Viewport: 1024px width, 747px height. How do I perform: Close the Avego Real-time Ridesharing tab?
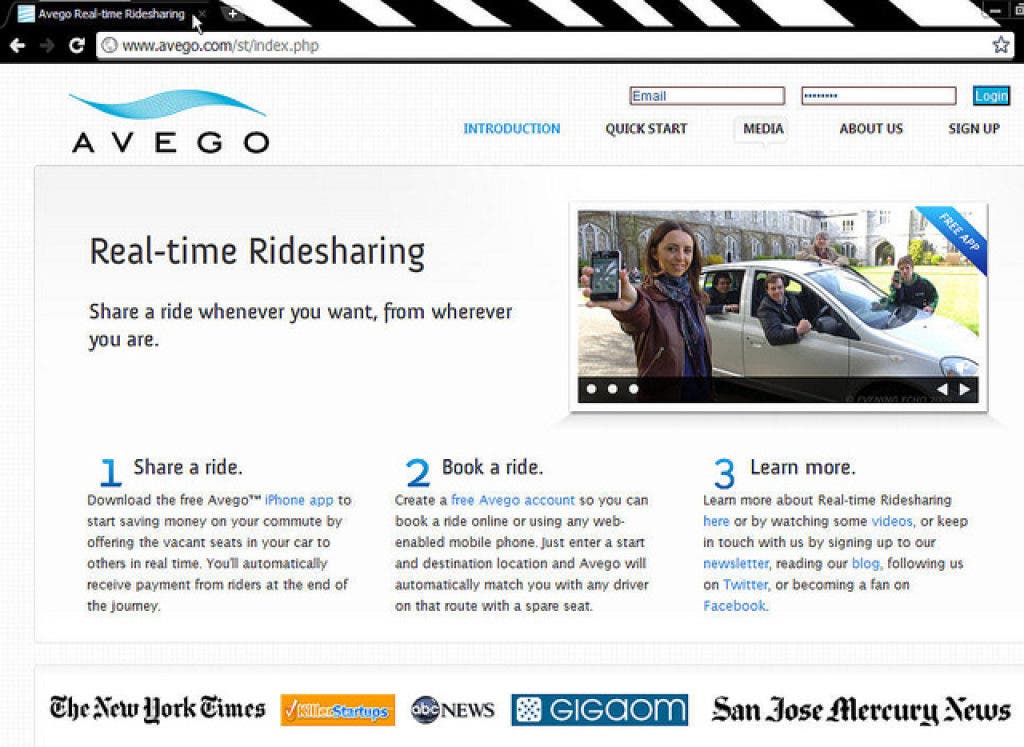[202, 14]
